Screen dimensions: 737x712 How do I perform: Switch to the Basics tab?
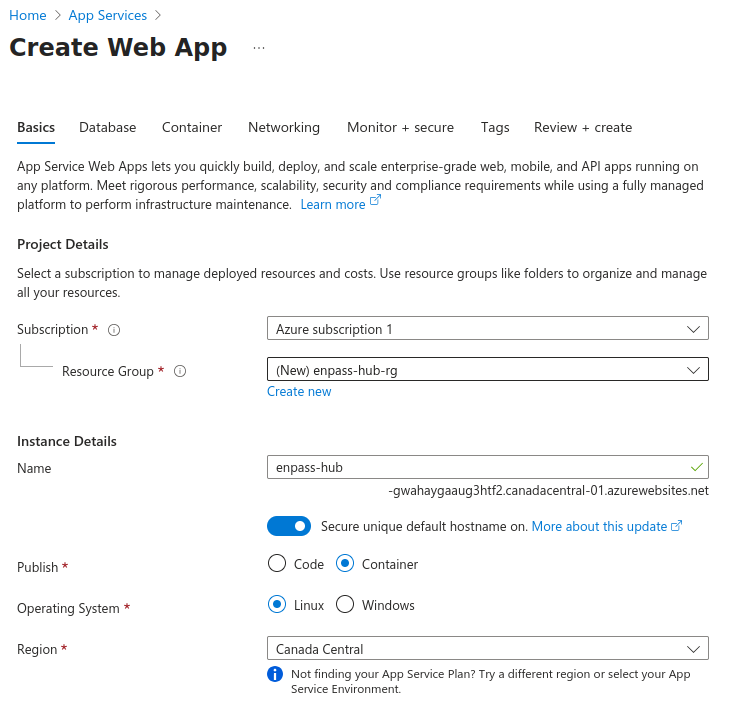tap(36, 127)
